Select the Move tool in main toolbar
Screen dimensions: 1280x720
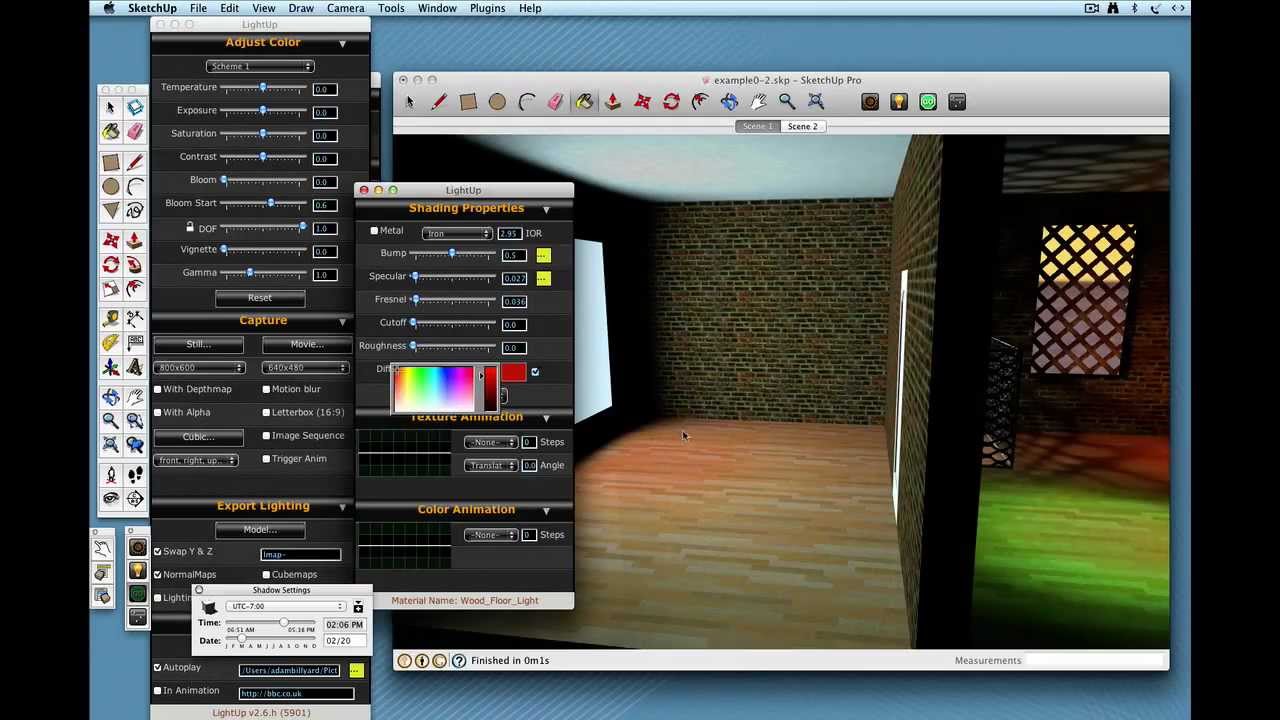coord(642,102)
